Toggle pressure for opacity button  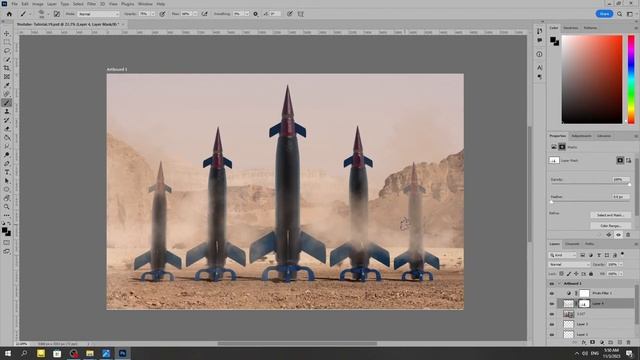(162, 14)
